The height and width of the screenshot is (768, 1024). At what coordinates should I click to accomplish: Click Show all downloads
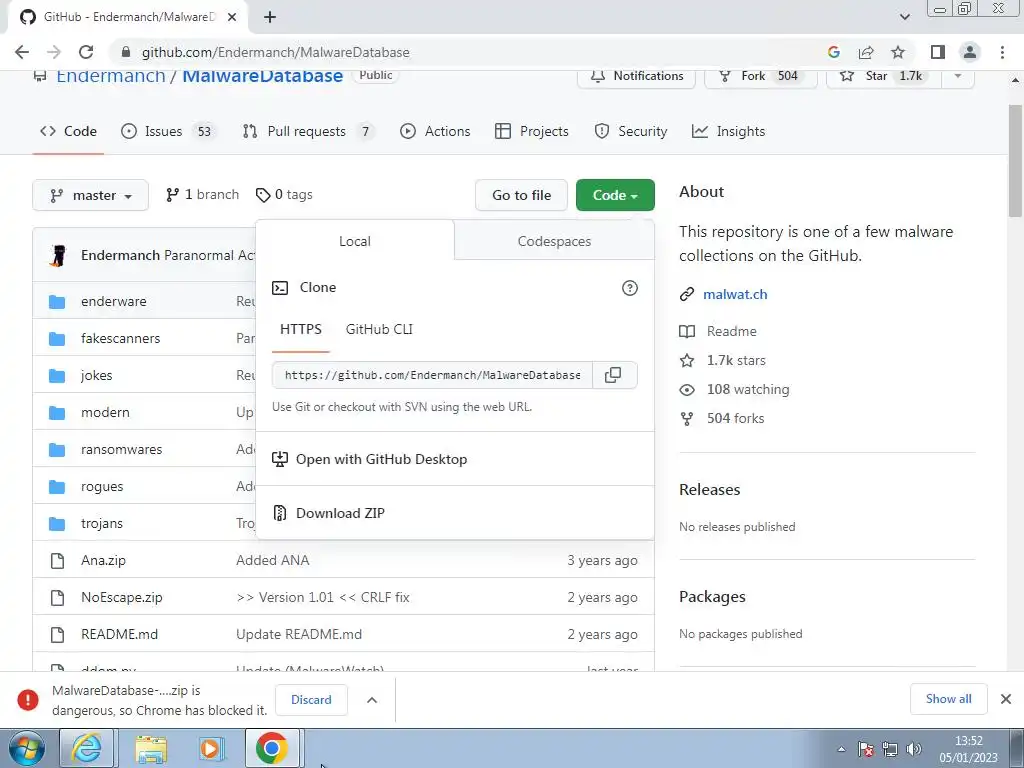click(x=948, y=699)
